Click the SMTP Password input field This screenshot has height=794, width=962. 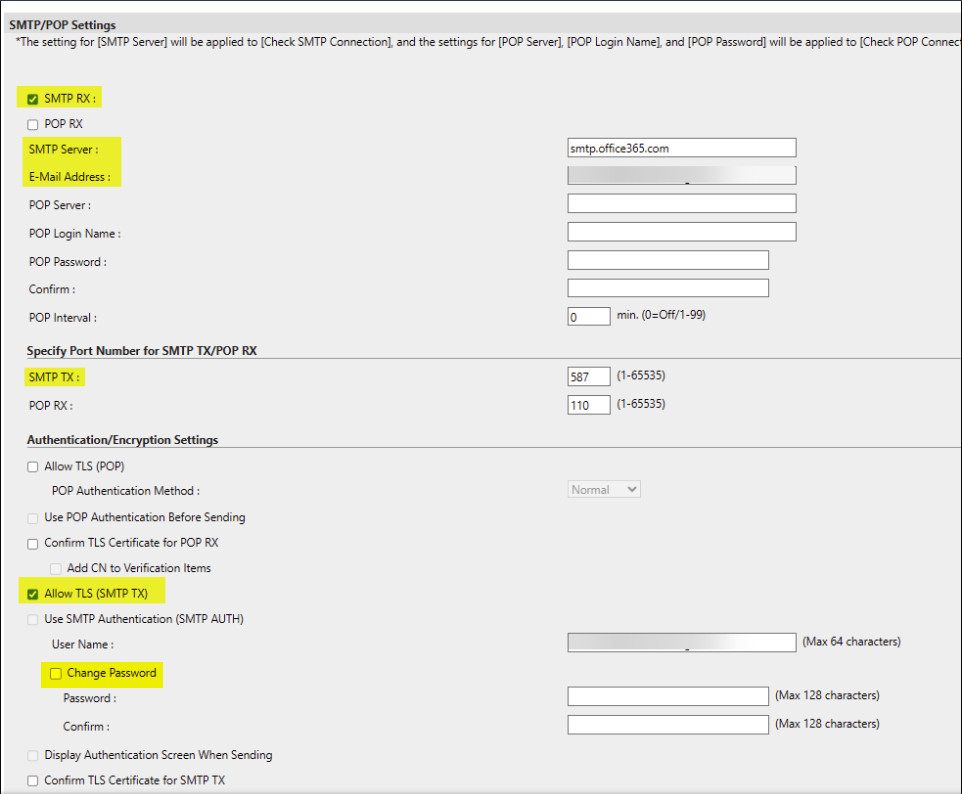667,697
